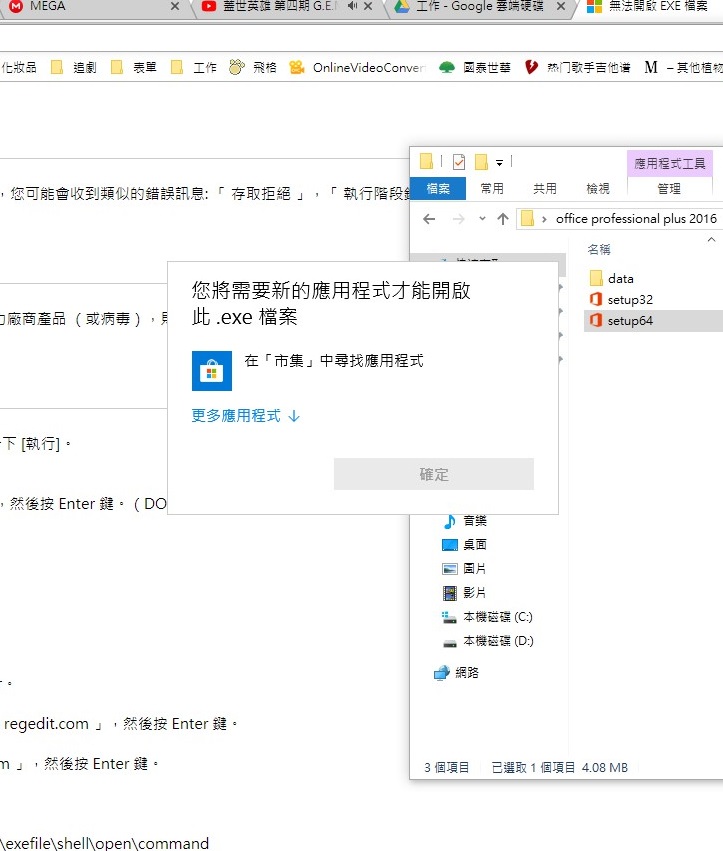Open the 檢視 ribbon tab

598,188
